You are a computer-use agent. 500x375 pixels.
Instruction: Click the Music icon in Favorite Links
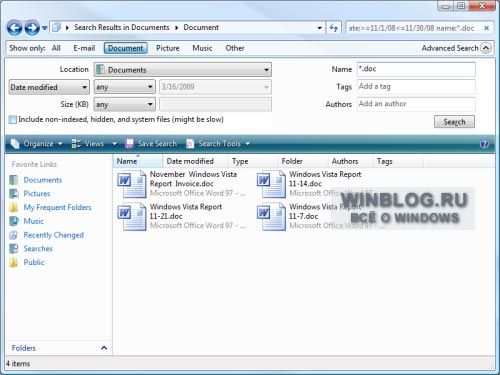(14, 221)
